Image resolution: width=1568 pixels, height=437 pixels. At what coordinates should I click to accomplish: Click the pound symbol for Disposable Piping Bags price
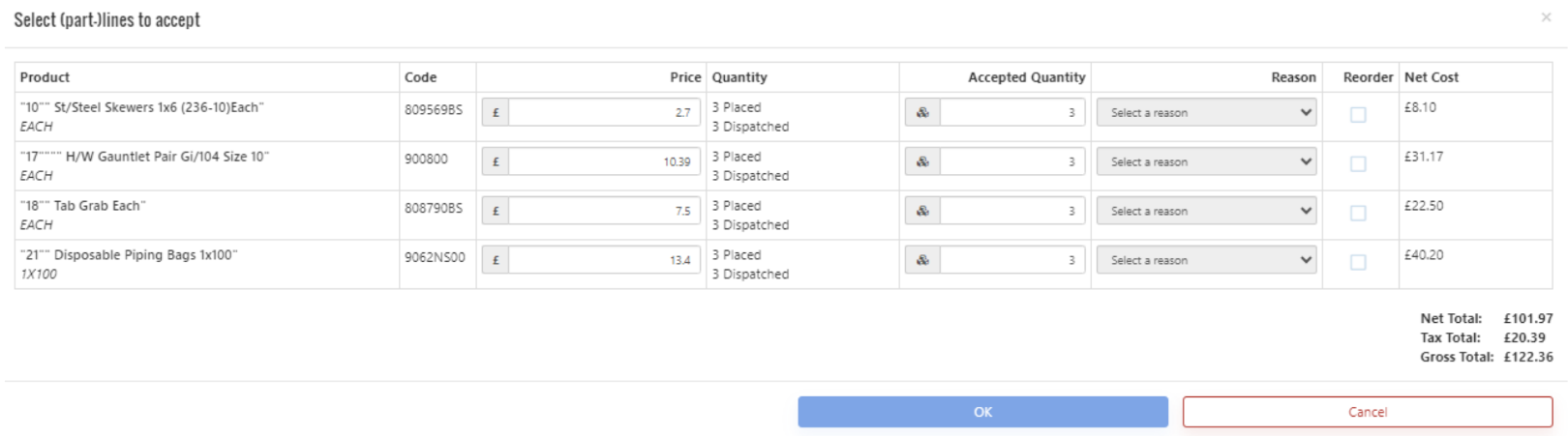[496, 260]
